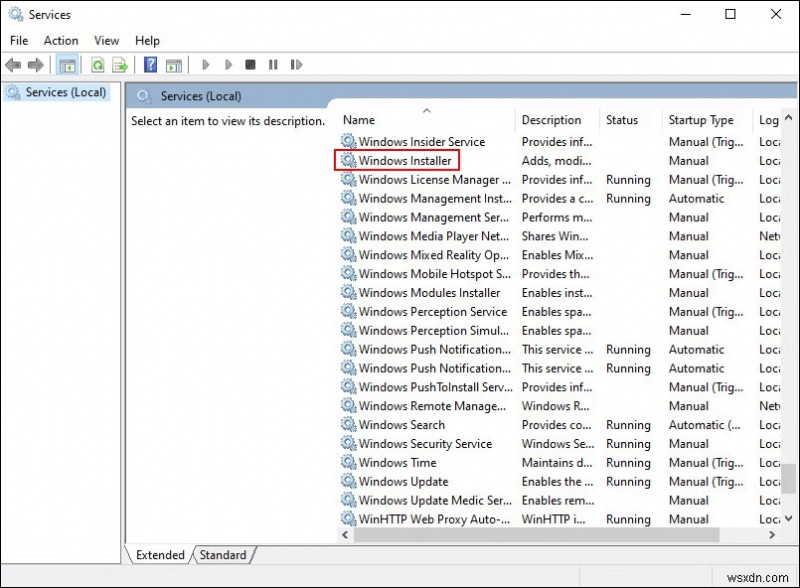Stop the service using the square icon
800x588 pixels.
click(x=250, y=64)
